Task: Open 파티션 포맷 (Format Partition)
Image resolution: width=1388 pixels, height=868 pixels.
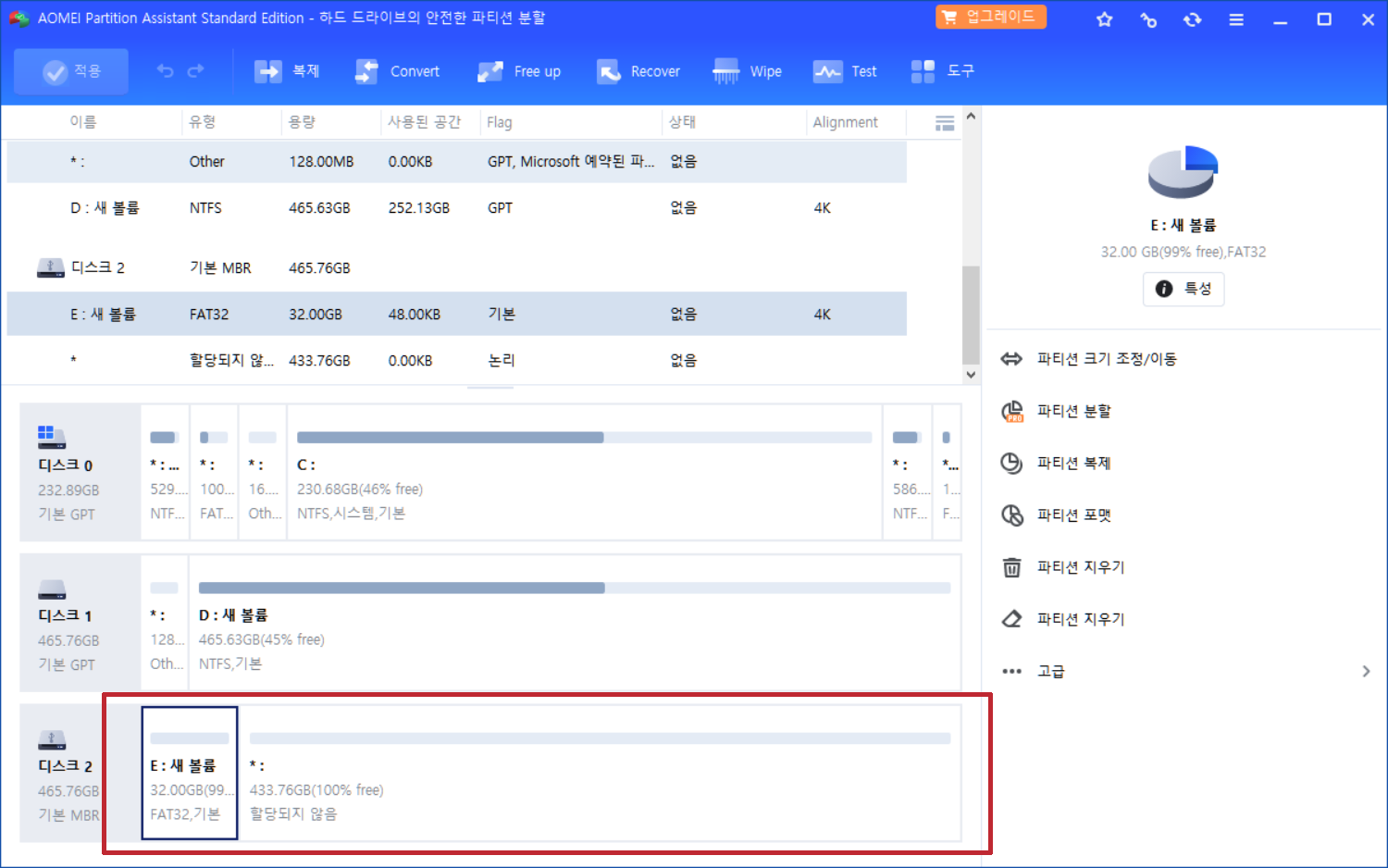Action: tap(1075, 515)
